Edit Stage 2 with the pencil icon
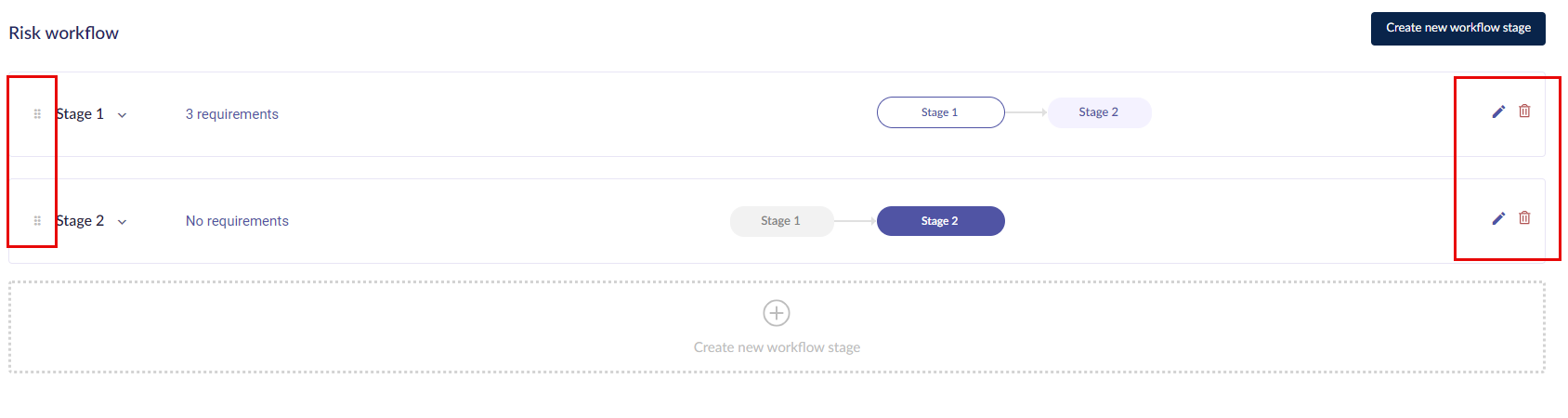This screenshot has height=418, width=1568. [1498, 218]
